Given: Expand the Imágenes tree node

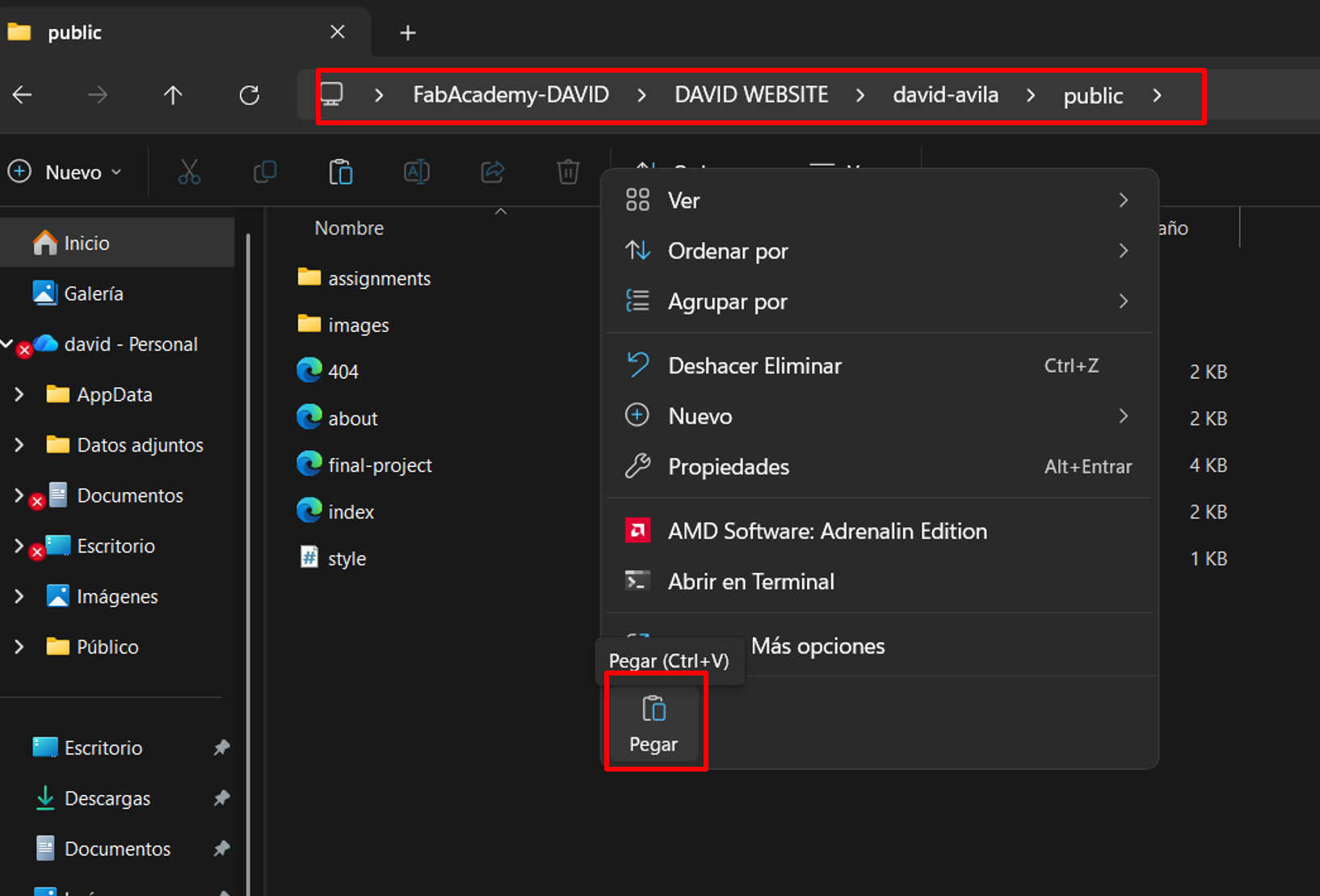Looking at the screenshot, I should (x=19, y=596).
